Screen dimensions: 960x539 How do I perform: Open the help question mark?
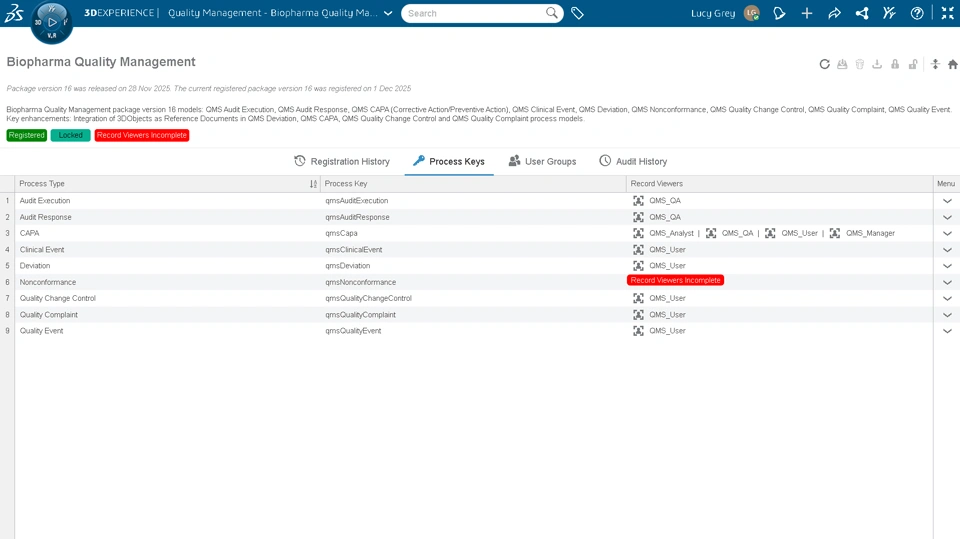click(x=917, y=13)
